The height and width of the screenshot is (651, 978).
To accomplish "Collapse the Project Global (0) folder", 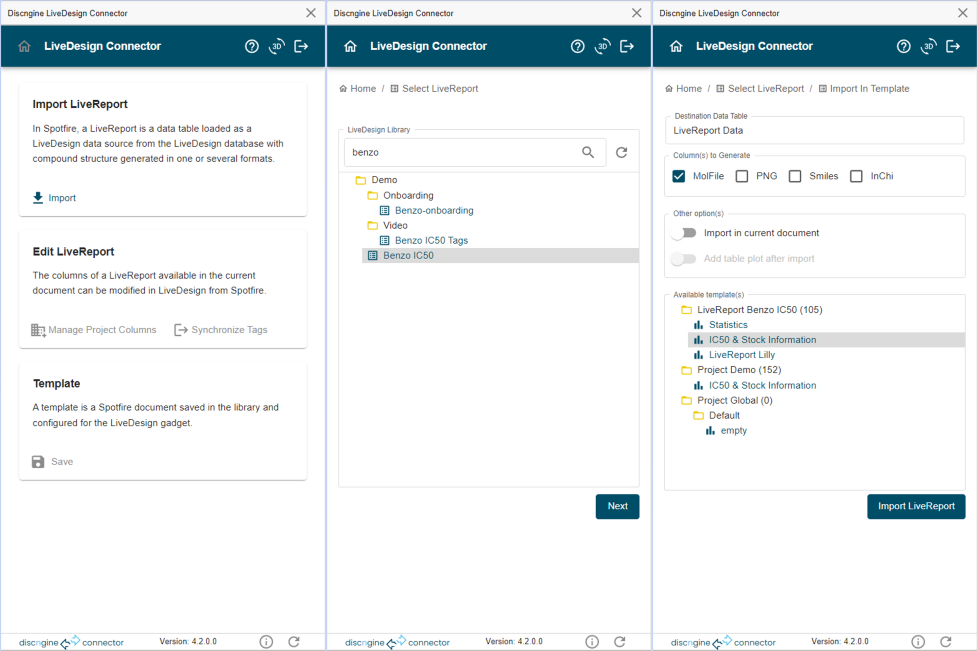I will point(686,401).
